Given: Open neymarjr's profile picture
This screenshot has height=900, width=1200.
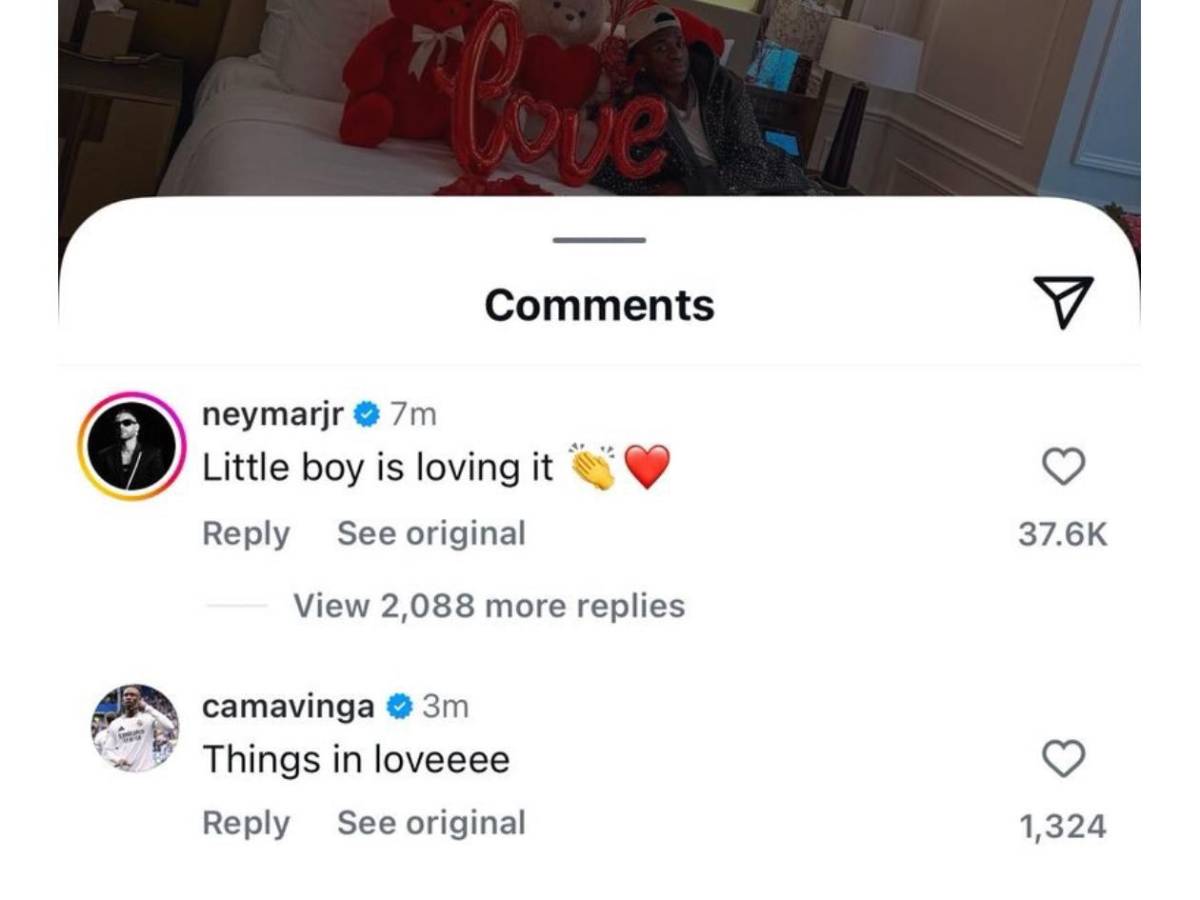Looking at the screenshot, I should [132, 446].
